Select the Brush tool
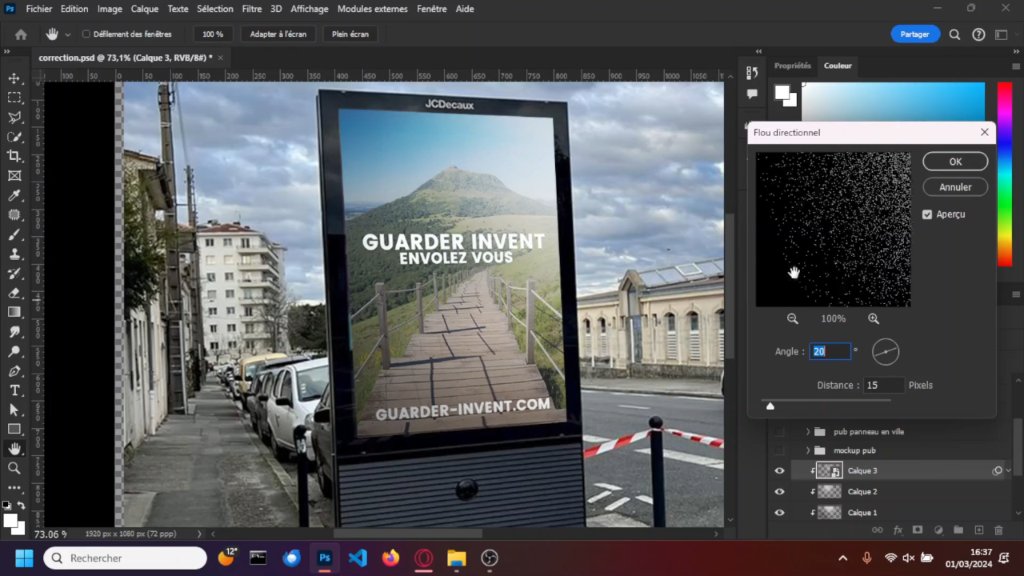Image resolution: width=1024 pixels, height=576 pixels. [x=14, y=234]
